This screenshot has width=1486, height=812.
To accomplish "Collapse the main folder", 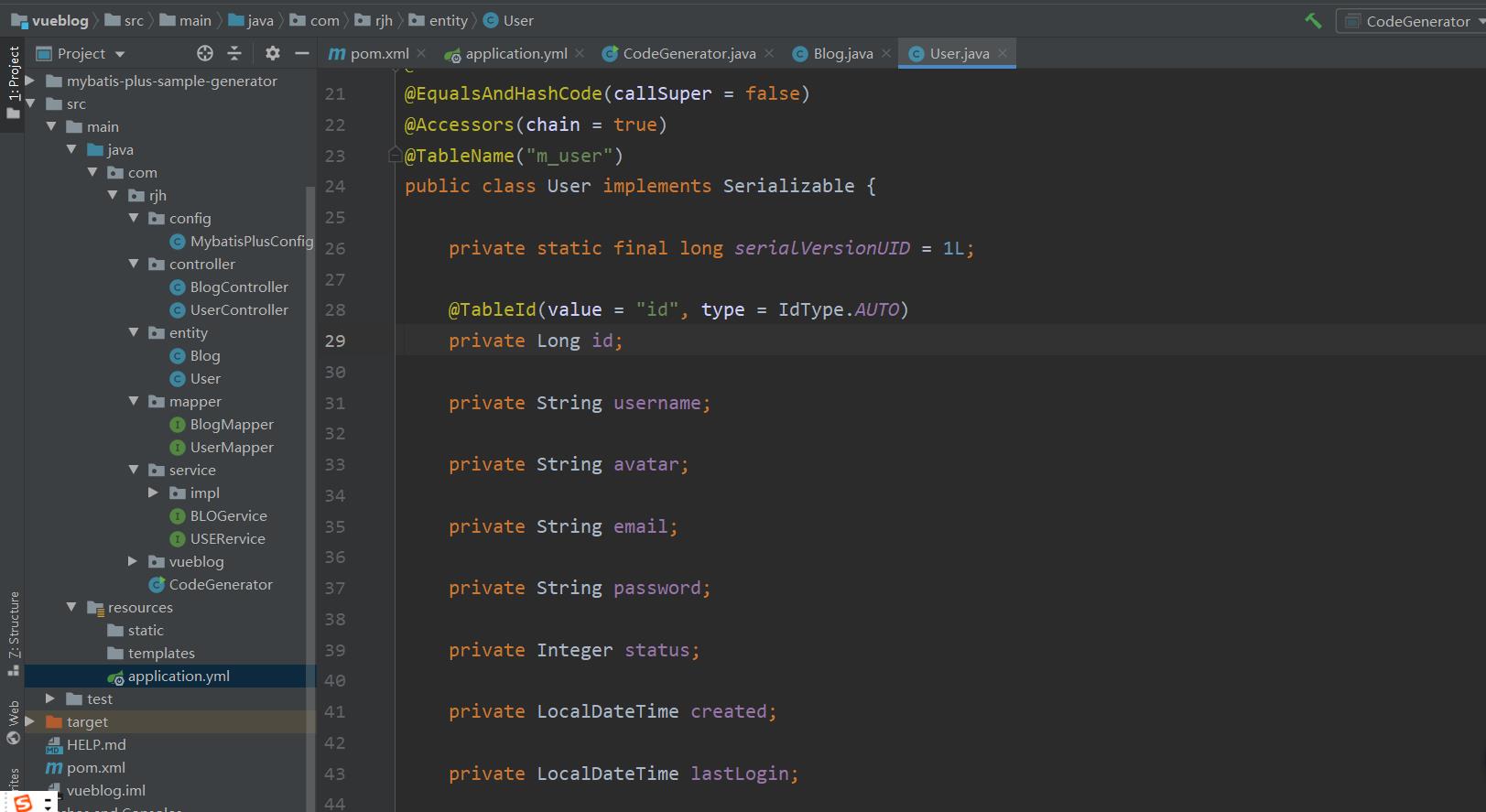I will [51, 126].
